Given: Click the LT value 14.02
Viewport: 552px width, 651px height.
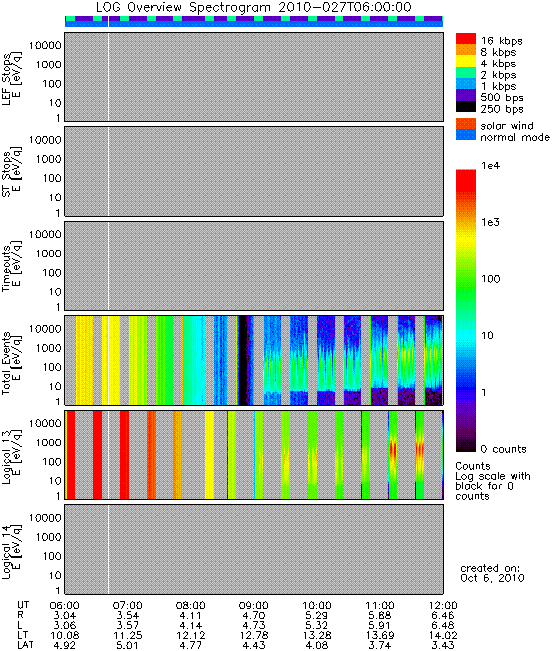Looking at the screenshot, I should pyautogui.click(x=443, y=636).
